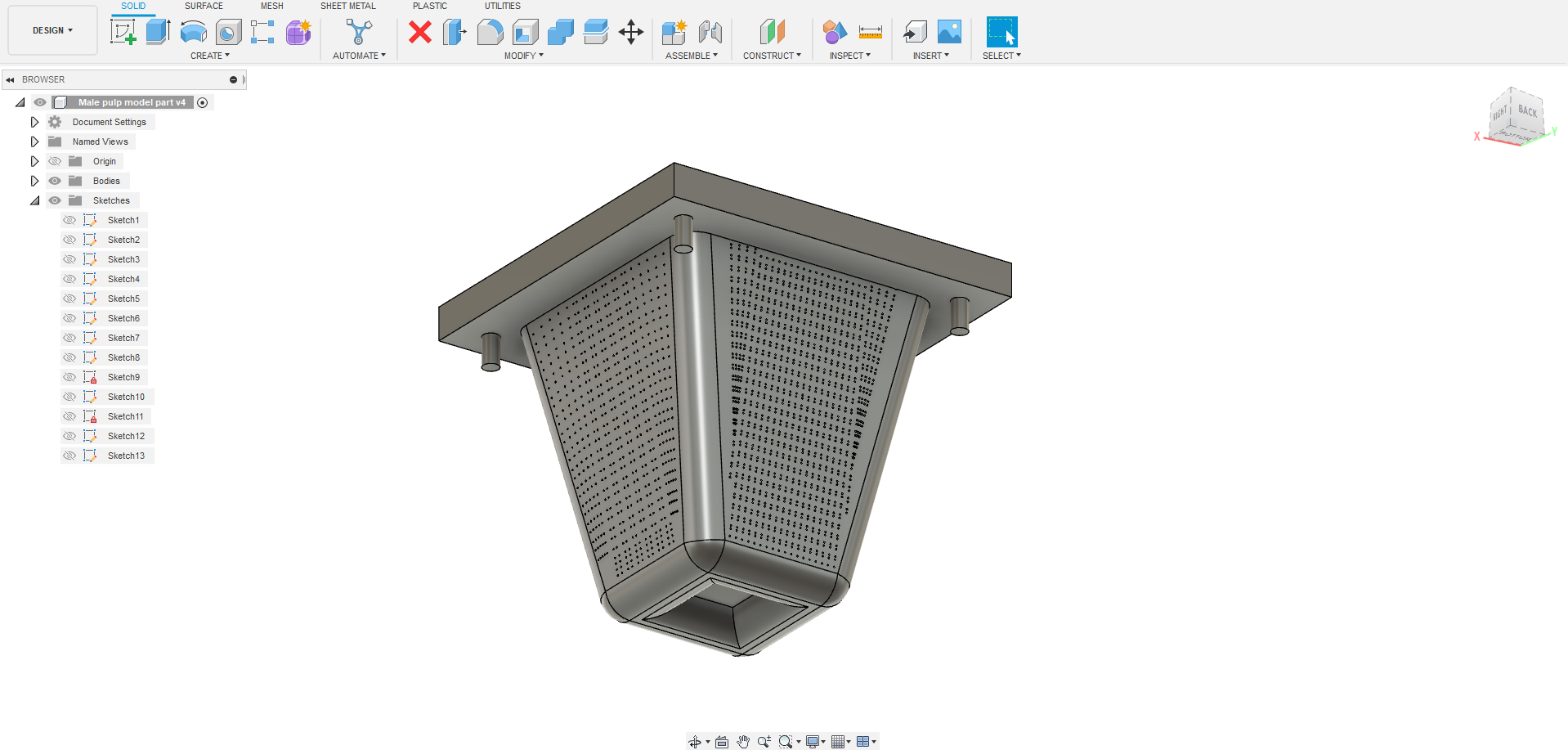Screen dimensions: 1568x750
Task: Toggle visibility of Male pulp model part v4
Action: point(40,102)
